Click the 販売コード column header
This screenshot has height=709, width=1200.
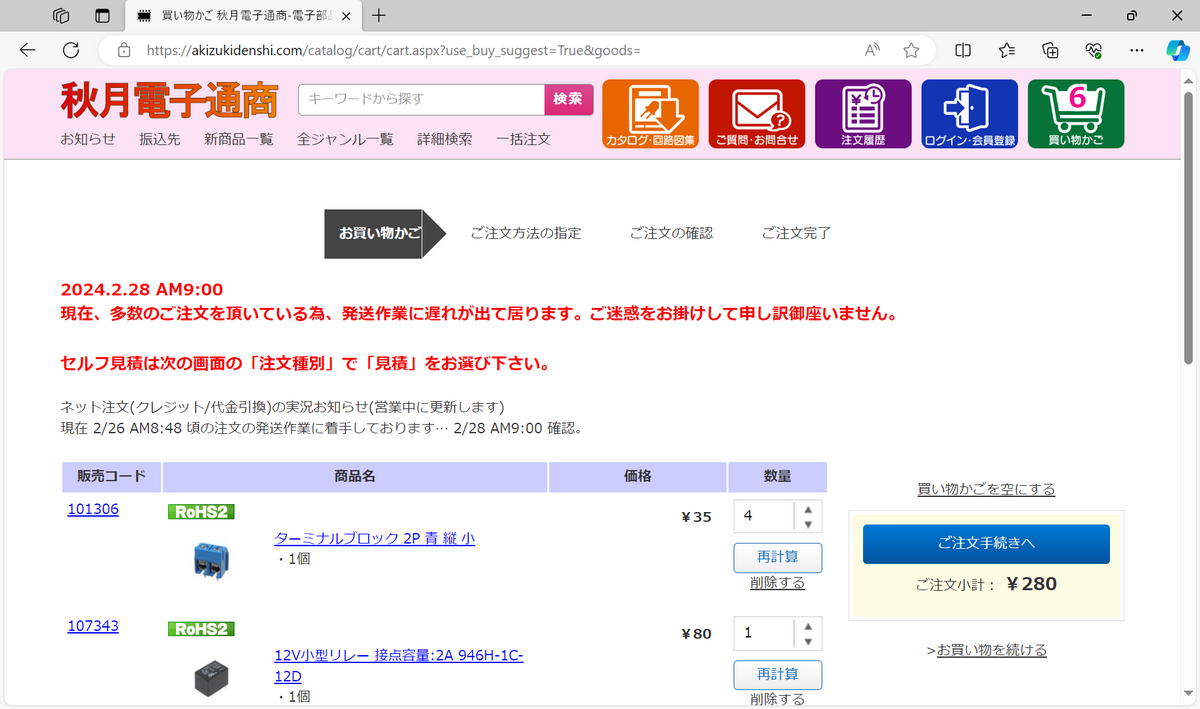click(111, 477)
